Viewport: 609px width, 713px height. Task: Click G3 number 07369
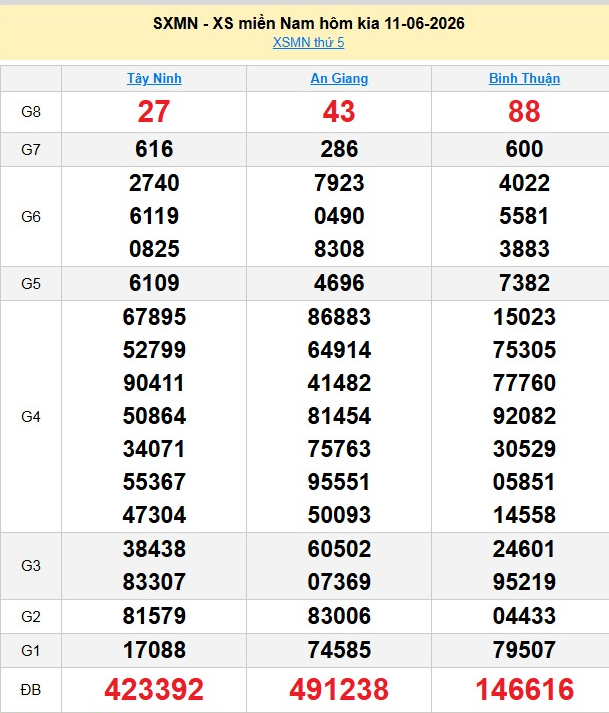(339, 582)
